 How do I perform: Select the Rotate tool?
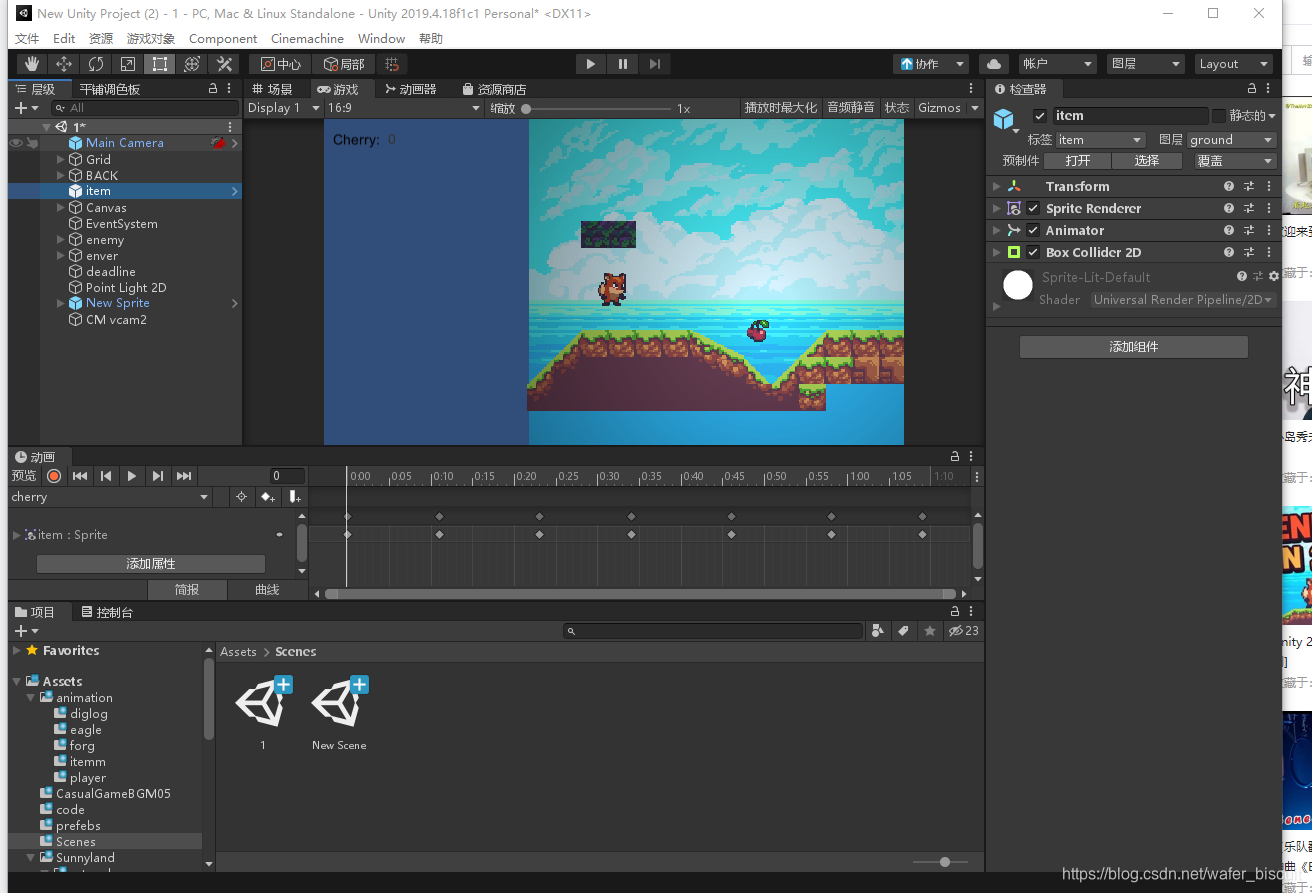click(x=96, y=64)
